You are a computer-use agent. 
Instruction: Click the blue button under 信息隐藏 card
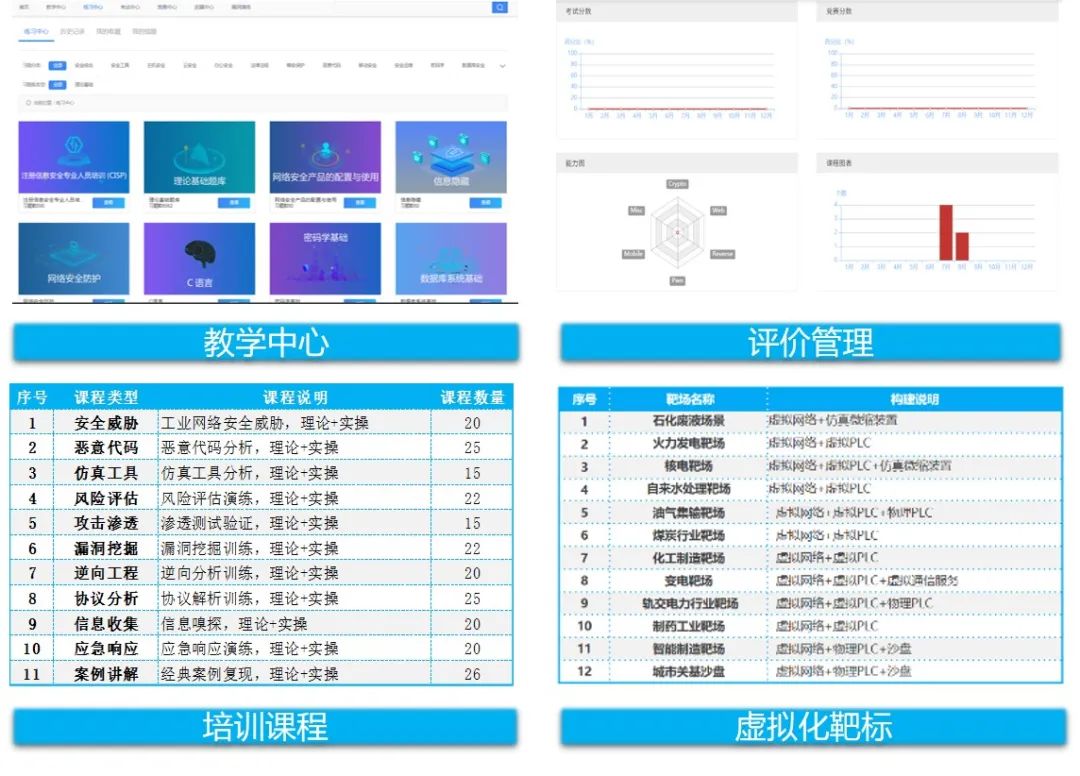[x=485, y=202]
